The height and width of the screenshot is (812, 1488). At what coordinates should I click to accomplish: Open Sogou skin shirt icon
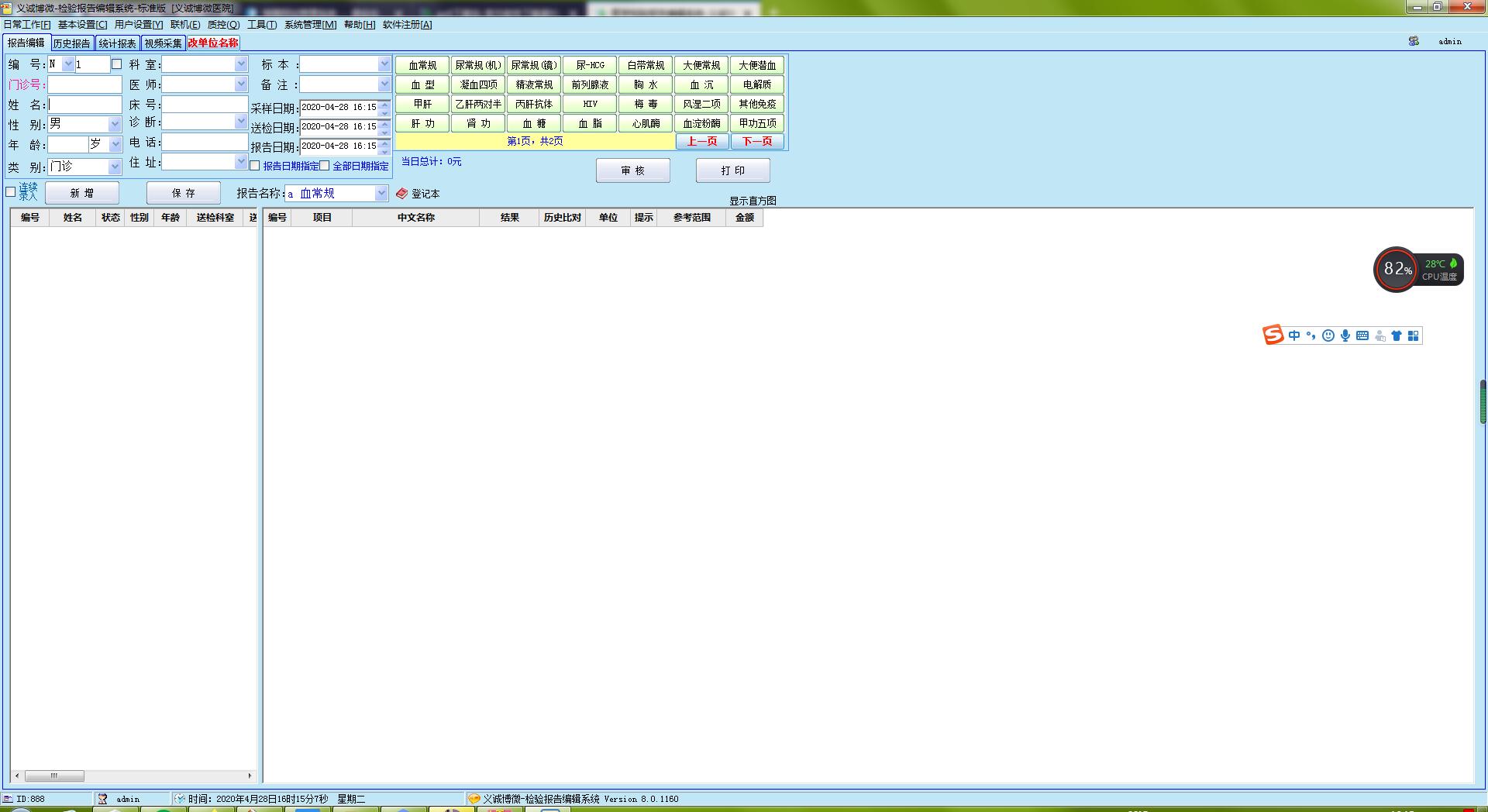(x=1397, y=335)
